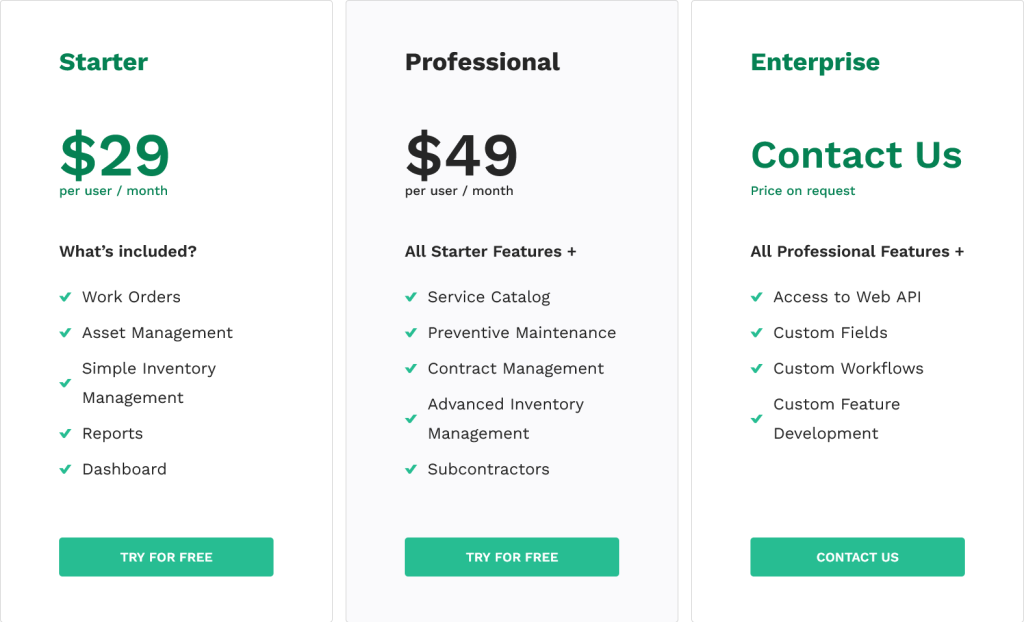Click the checkmark beside Dashboard
1024x622 pixels.
[x=65, y=469]
